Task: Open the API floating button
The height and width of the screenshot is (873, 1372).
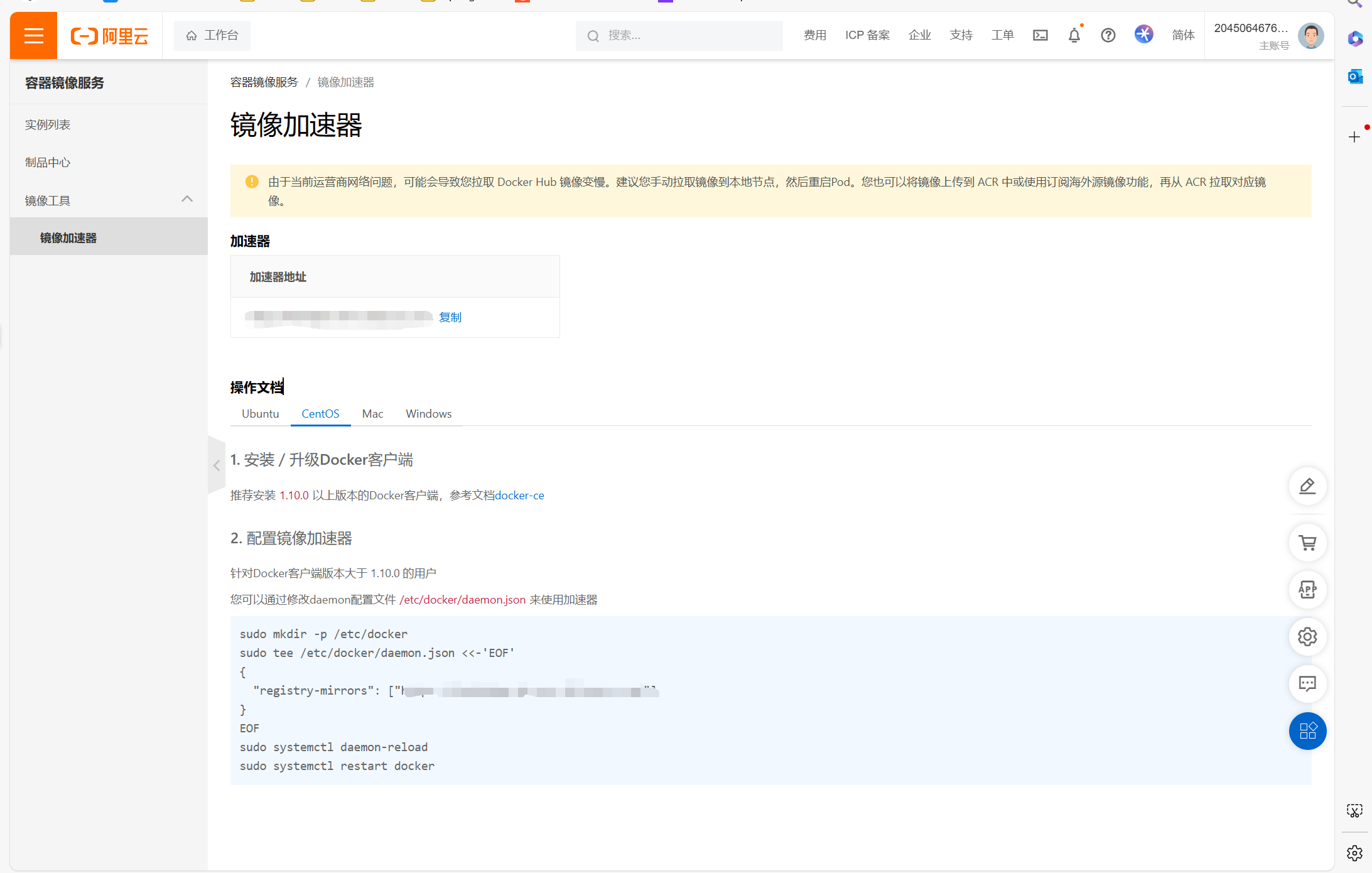Action: click(1307, 590)
